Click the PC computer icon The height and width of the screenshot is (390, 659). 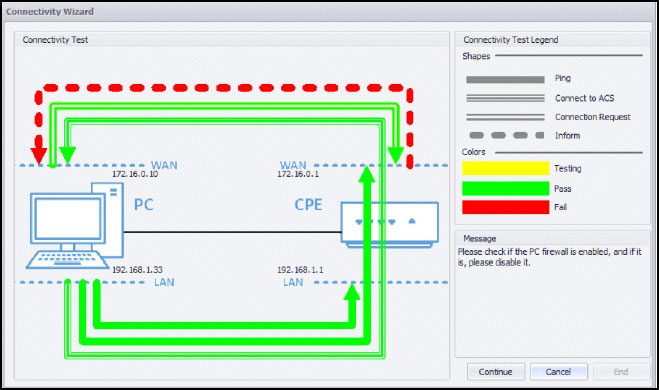click(x=76, y=225)
